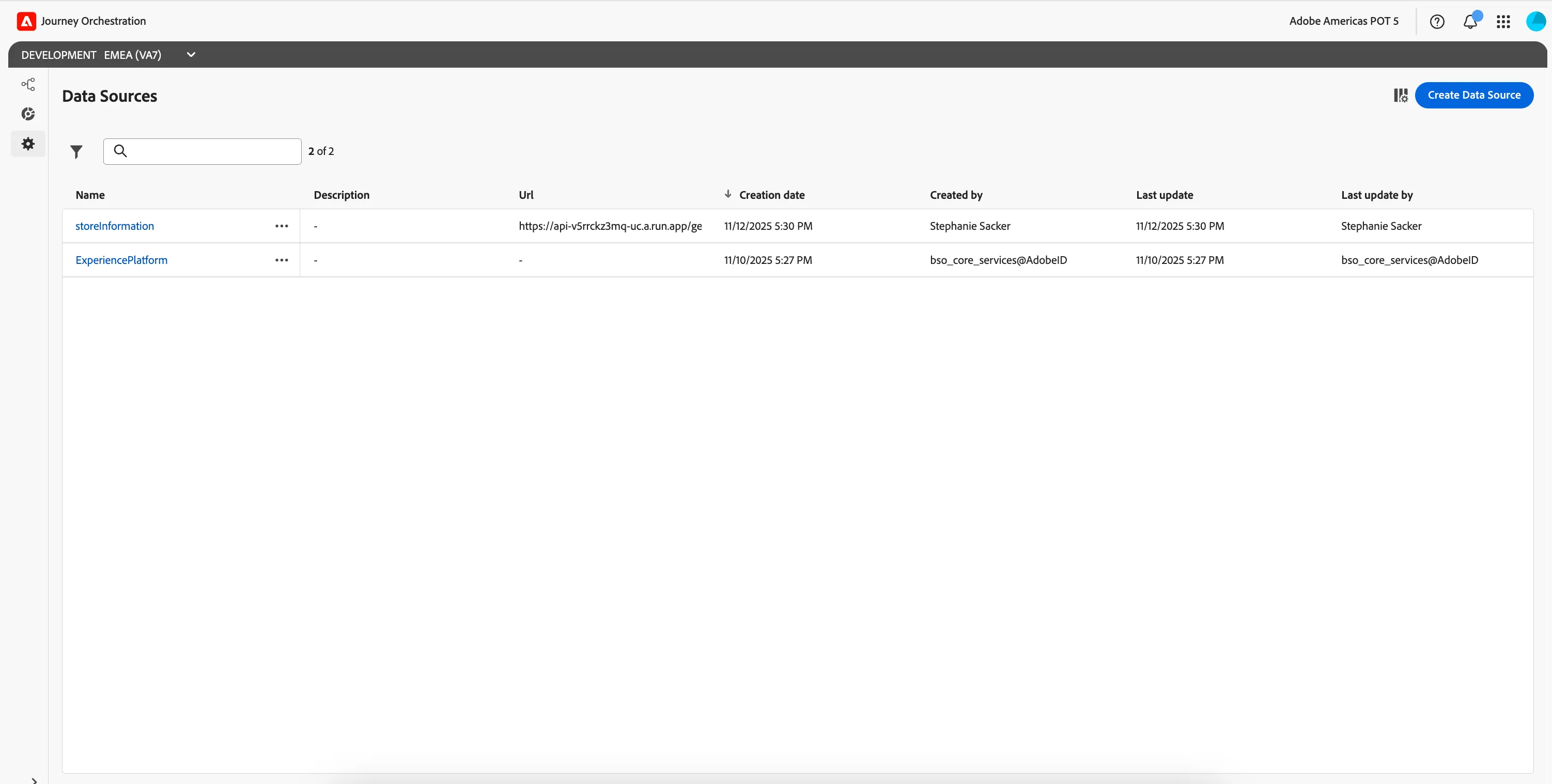This screenshot has width=1552, height=784.
Task: Open the ExperiencePlatform data source
Action: tap(122, 260)
